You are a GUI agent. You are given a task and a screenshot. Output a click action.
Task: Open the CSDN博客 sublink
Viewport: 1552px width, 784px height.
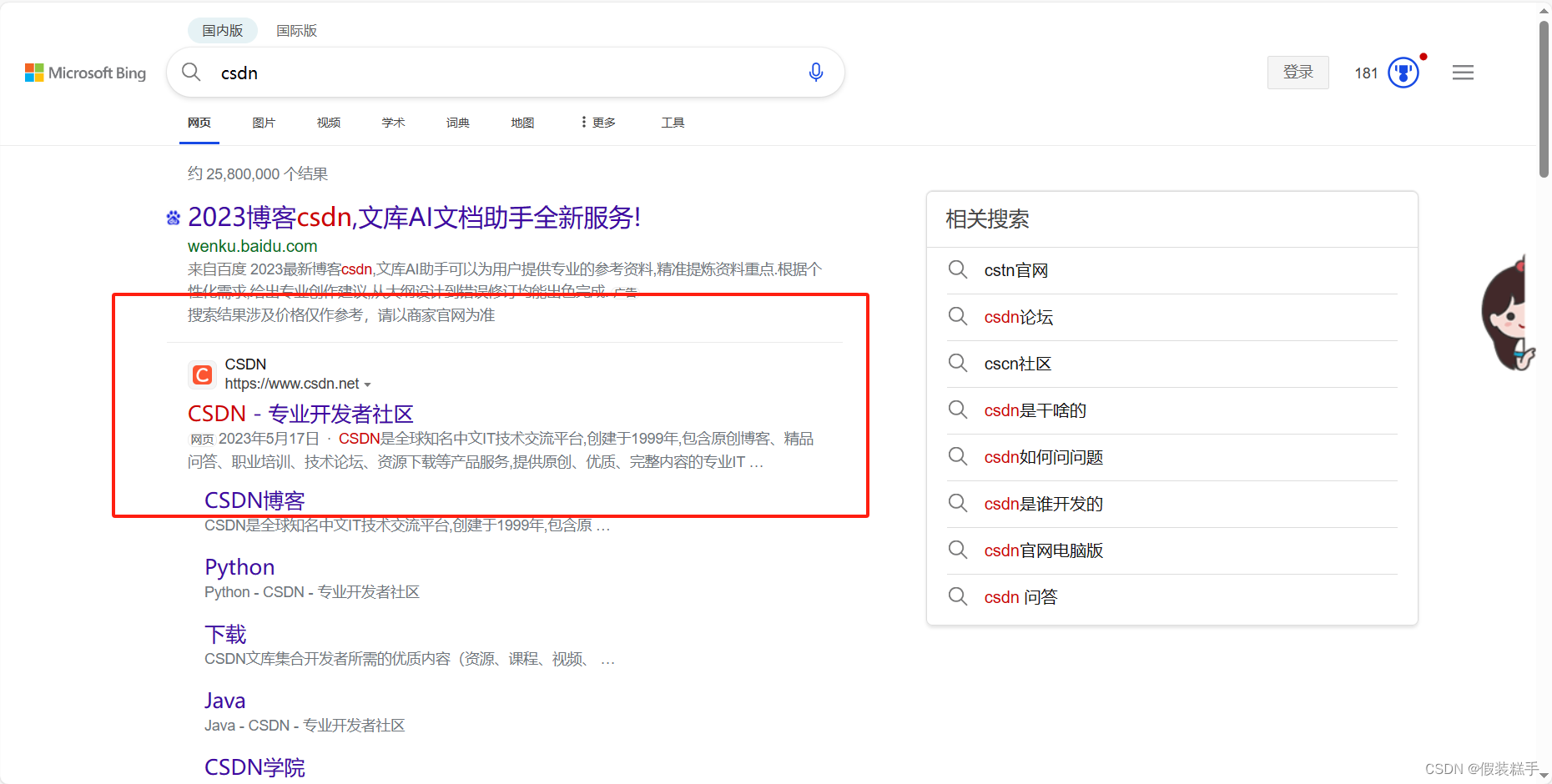tap(254, 500)
